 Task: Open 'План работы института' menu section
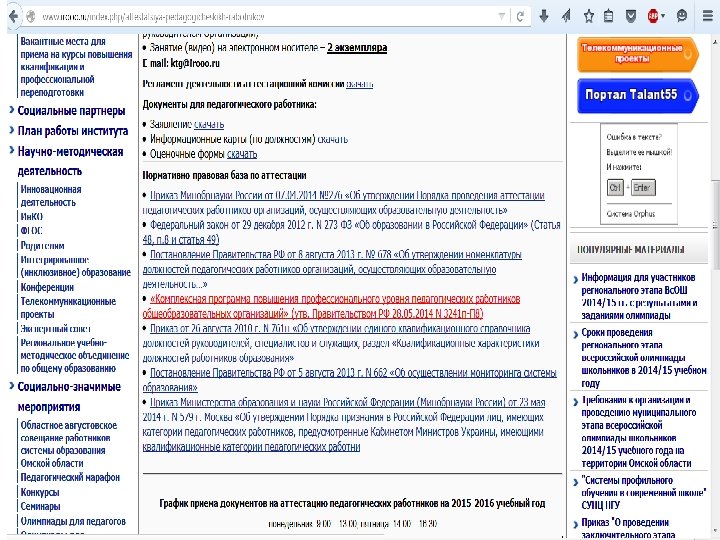pyautogui.click(x=73, y=131)
